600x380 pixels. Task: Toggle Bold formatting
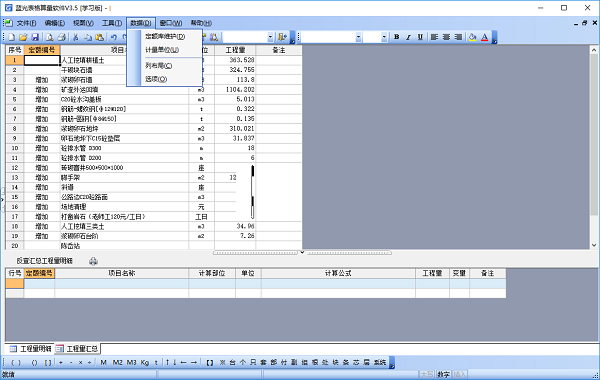[396, 37]
